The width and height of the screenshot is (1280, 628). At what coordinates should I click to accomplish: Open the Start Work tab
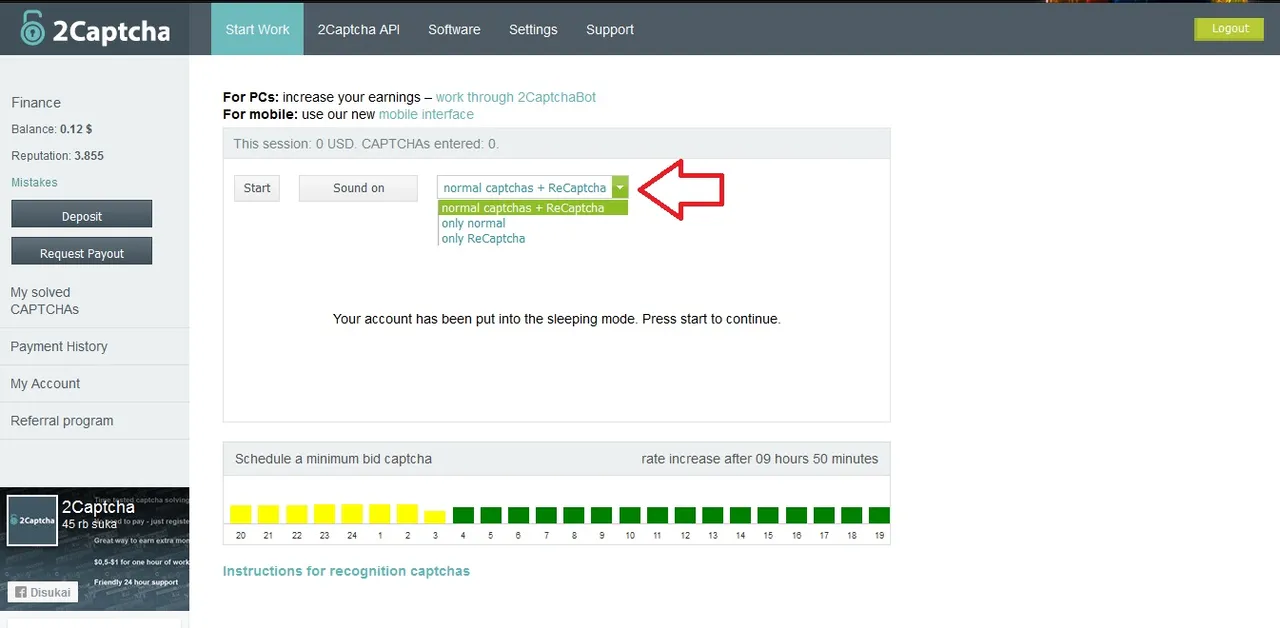click(257, 29)
